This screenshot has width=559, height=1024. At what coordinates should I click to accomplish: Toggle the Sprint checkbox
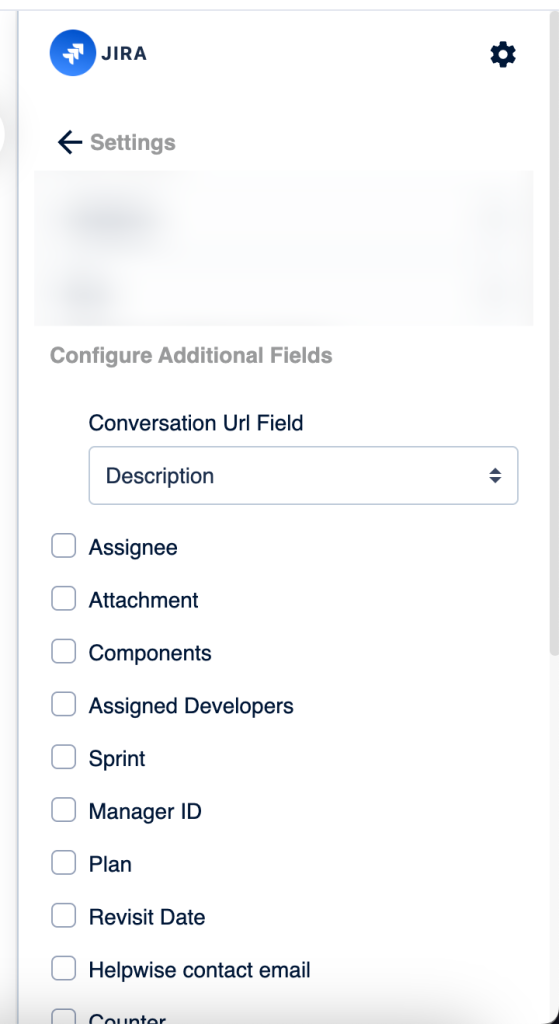tap(63, 758)
